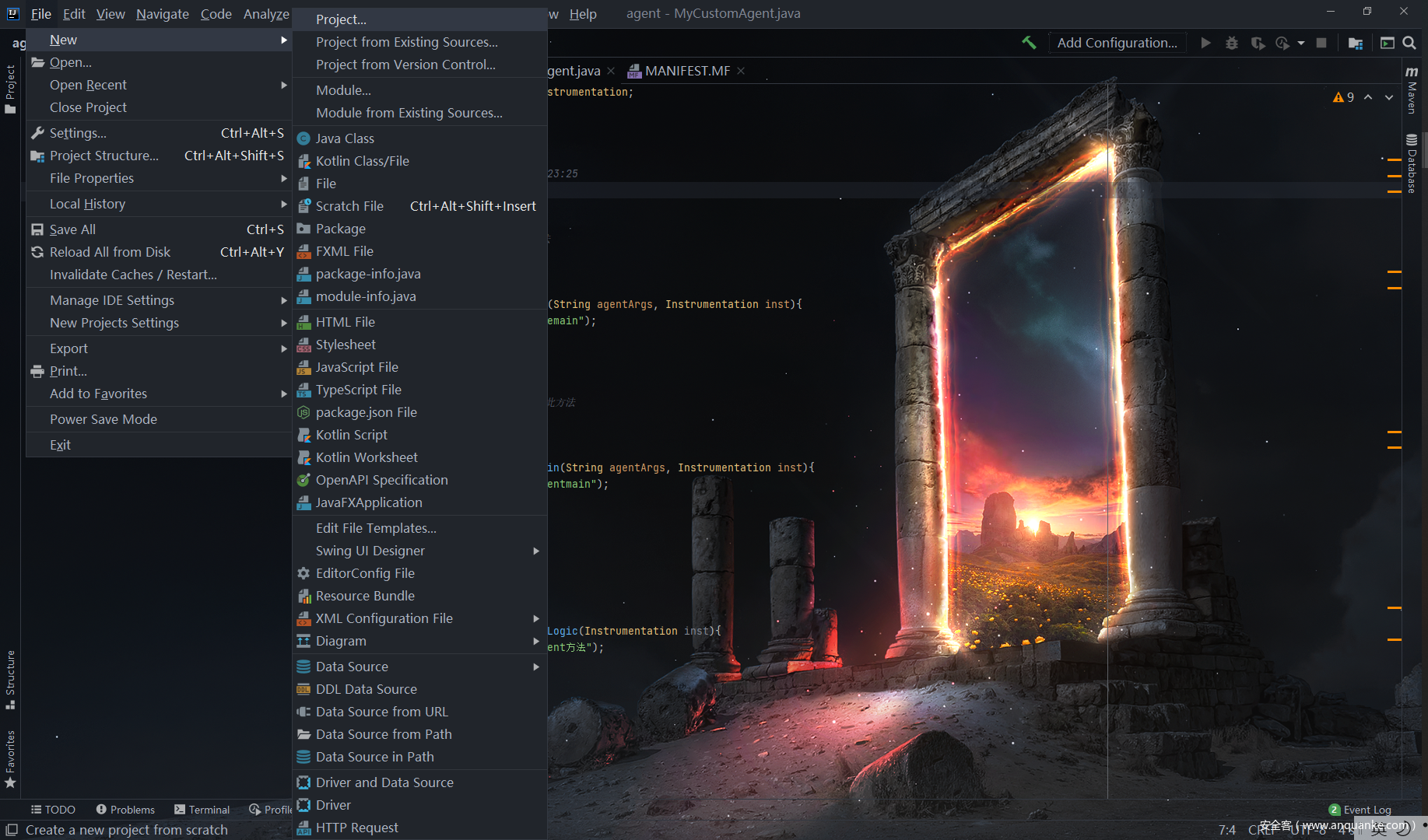The height and width of the screenshot is (840, 1428).
Task: Click the Debug bug icon
Action: coord(1231,43)
